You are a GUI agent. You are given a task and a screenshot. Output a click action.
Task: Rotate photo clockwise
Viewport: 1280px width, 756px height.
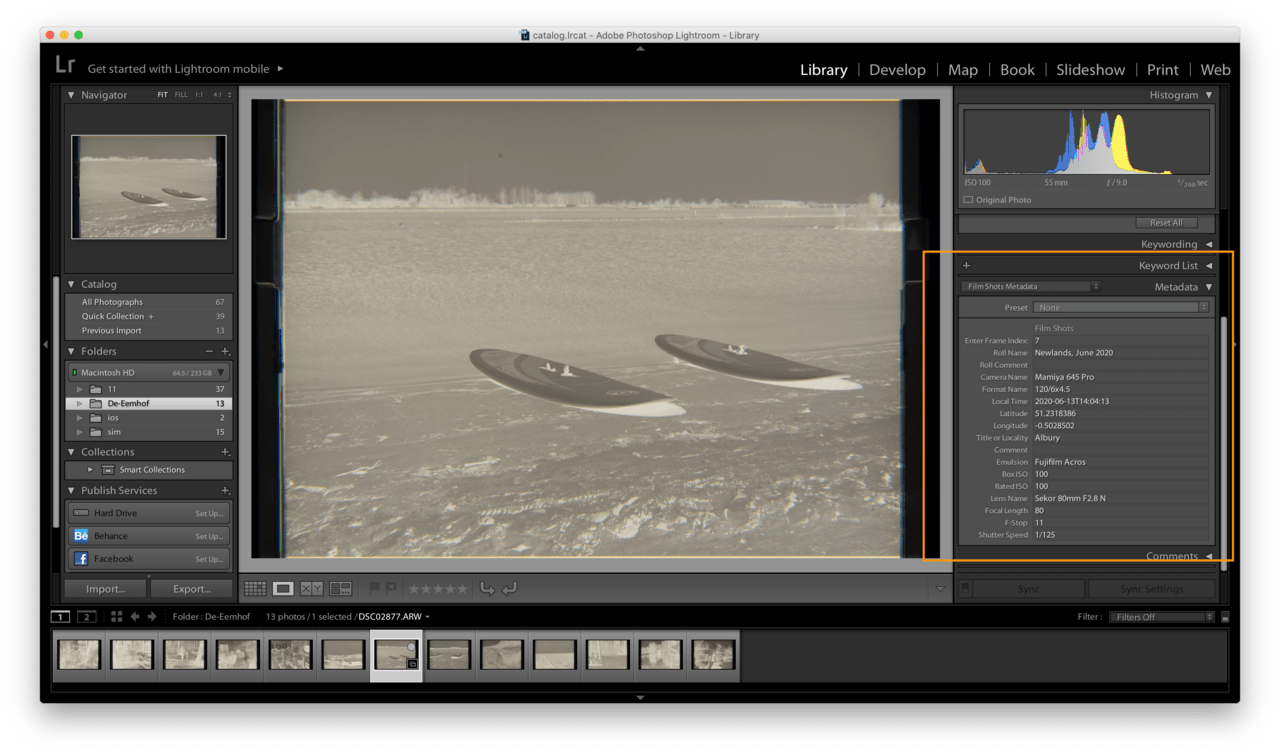509,589
